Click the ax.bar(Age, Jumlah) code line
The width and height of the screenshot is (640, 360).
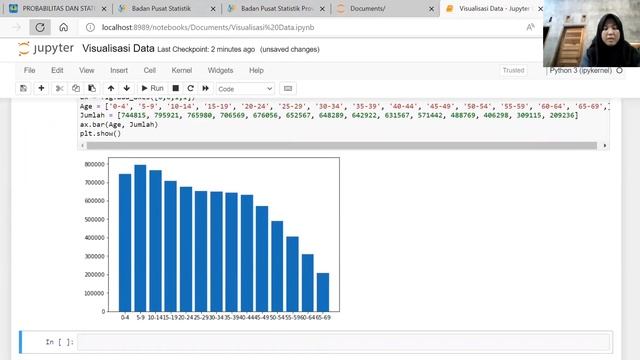(119, 124)
